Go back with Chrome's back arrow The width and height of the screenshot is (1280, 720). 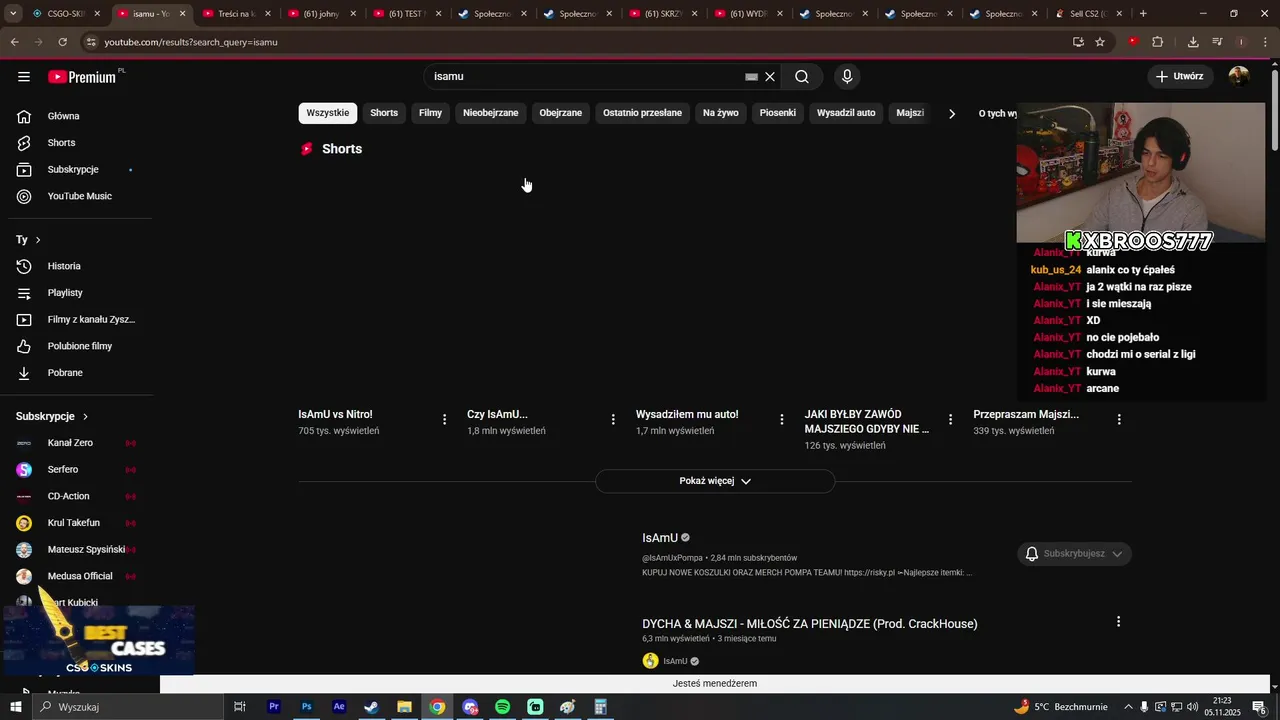(14, 42)
